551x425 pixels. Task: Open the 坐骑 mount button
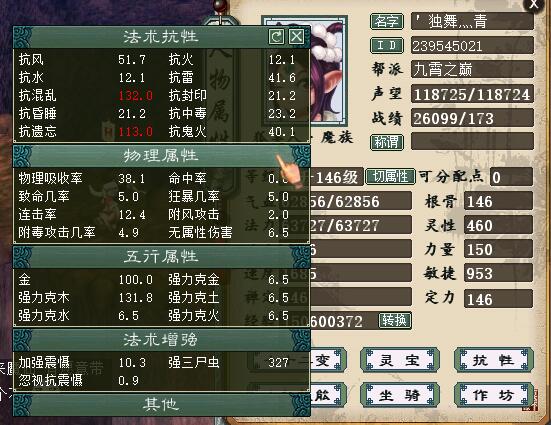coord(400,395)
